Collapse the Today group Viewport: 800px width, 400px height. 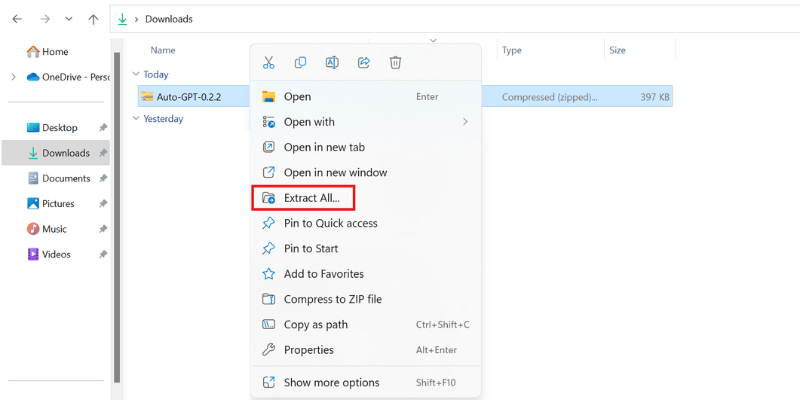point(136,74)
